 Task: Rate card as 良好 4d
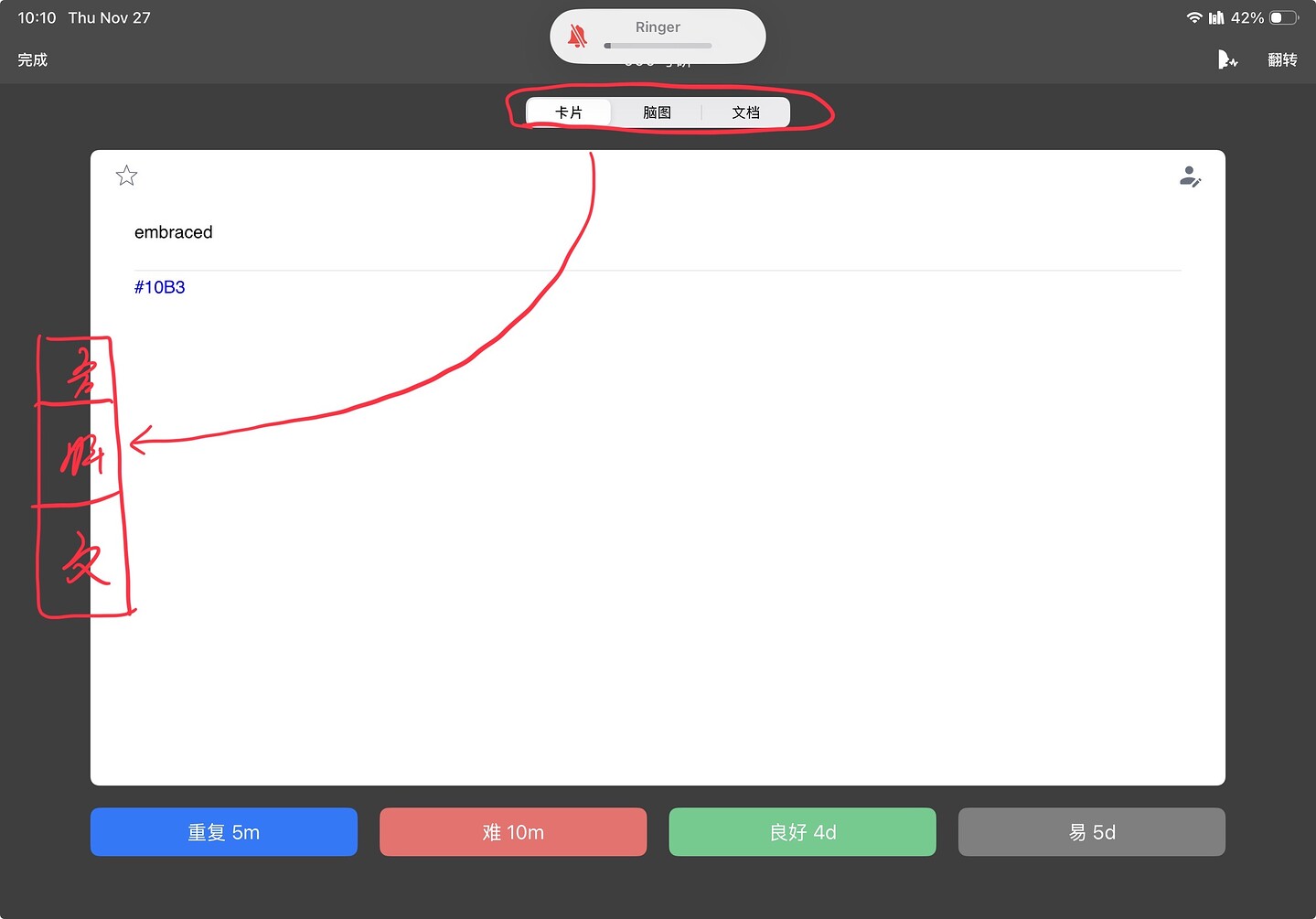(x=802, y=832)
